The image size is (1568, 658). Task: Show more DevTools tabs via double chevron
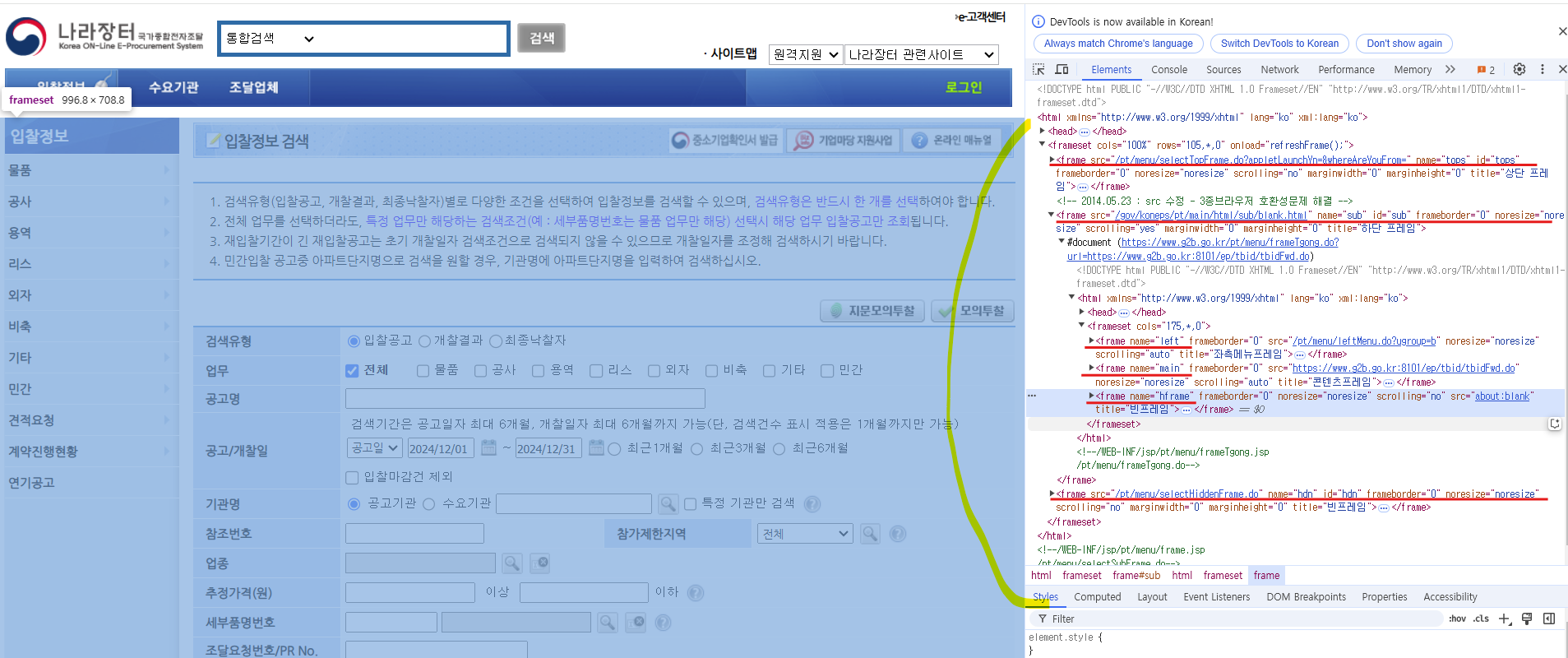point(1450,69)
